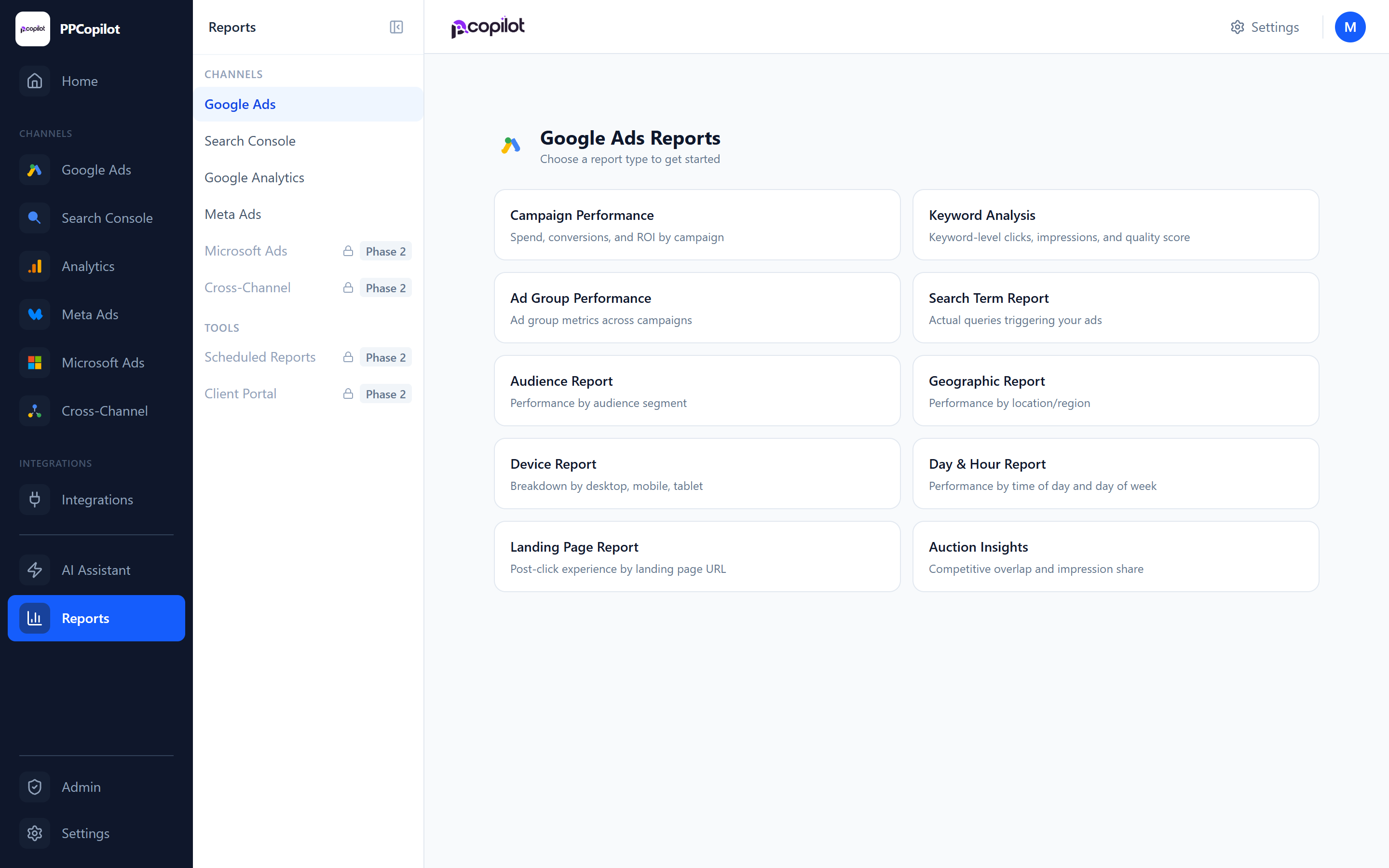This screenshot has width=1389, height=868.
Task: Open the Google Ads channel icon
Action: 34,169
